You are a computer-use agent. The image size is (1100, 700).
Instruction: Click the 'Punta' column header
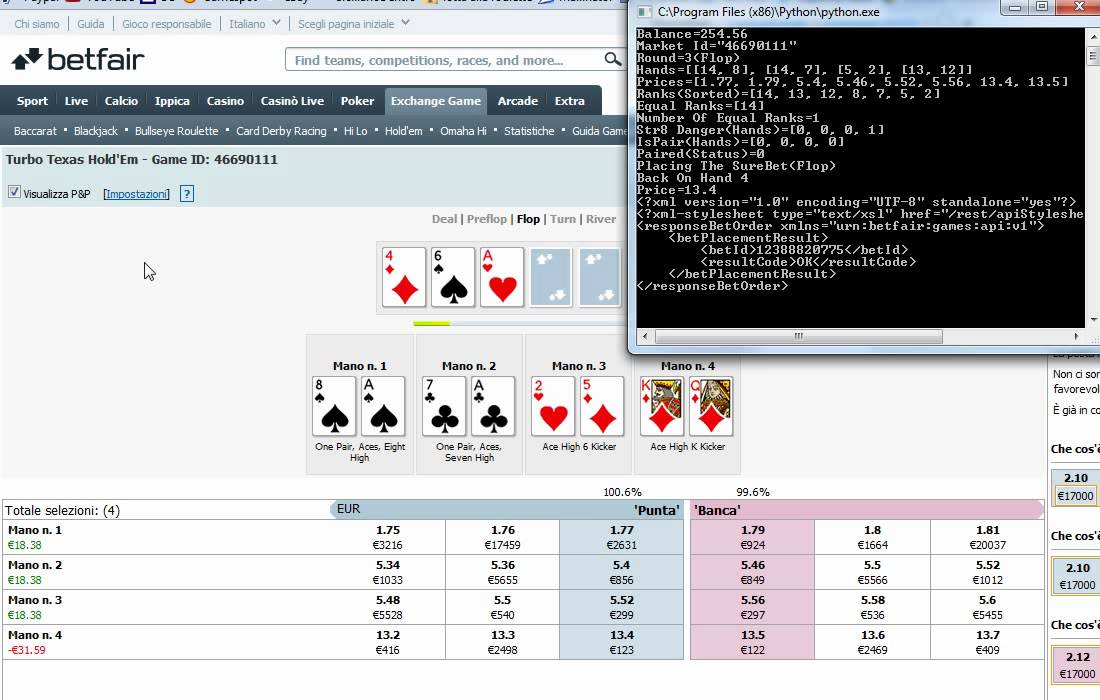click(x=656, y=510)
